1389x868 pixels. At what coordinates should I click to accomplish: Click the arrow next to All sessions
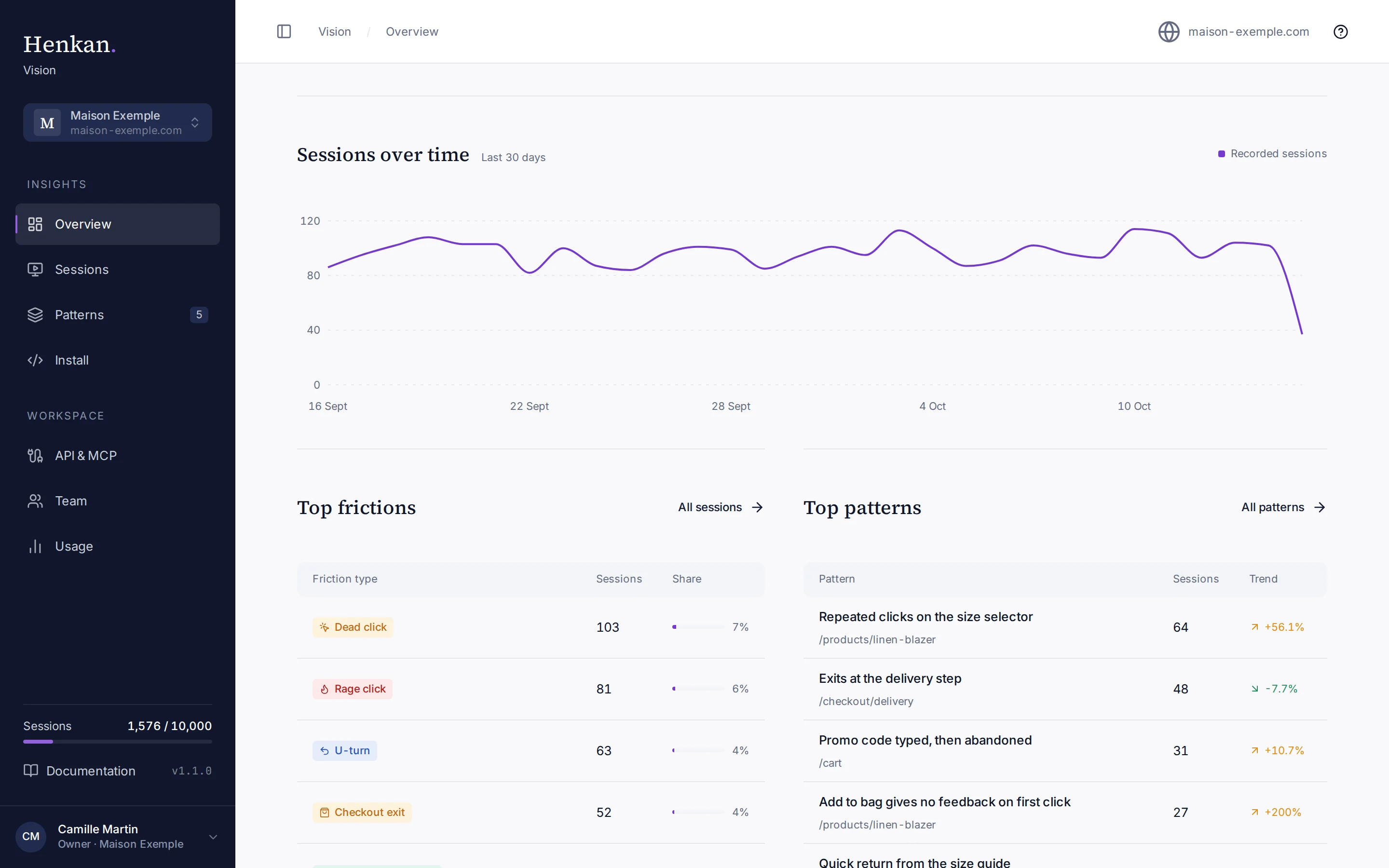757,507
